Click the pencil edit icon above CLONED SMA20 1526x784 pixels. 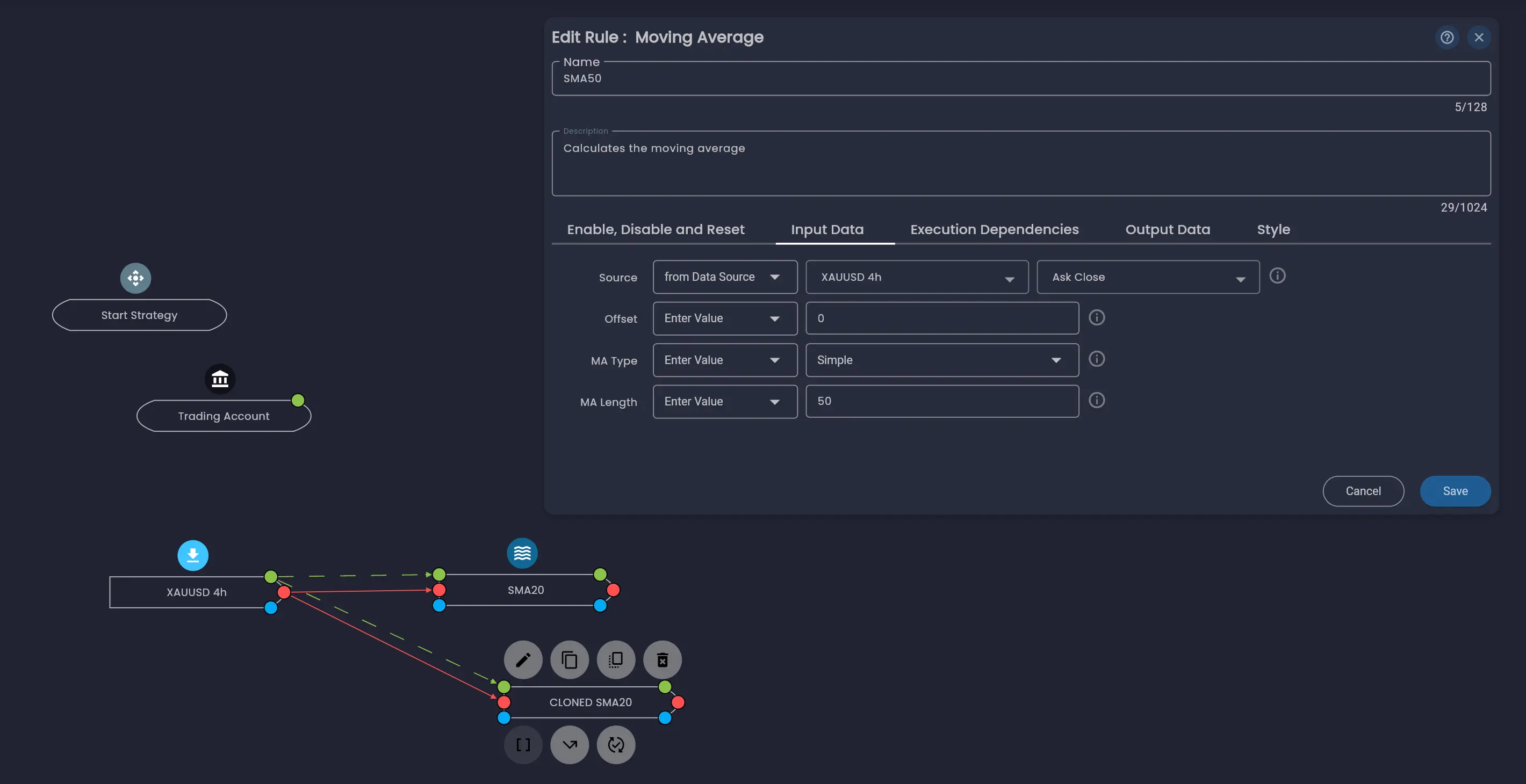click(x=522, y=659)
